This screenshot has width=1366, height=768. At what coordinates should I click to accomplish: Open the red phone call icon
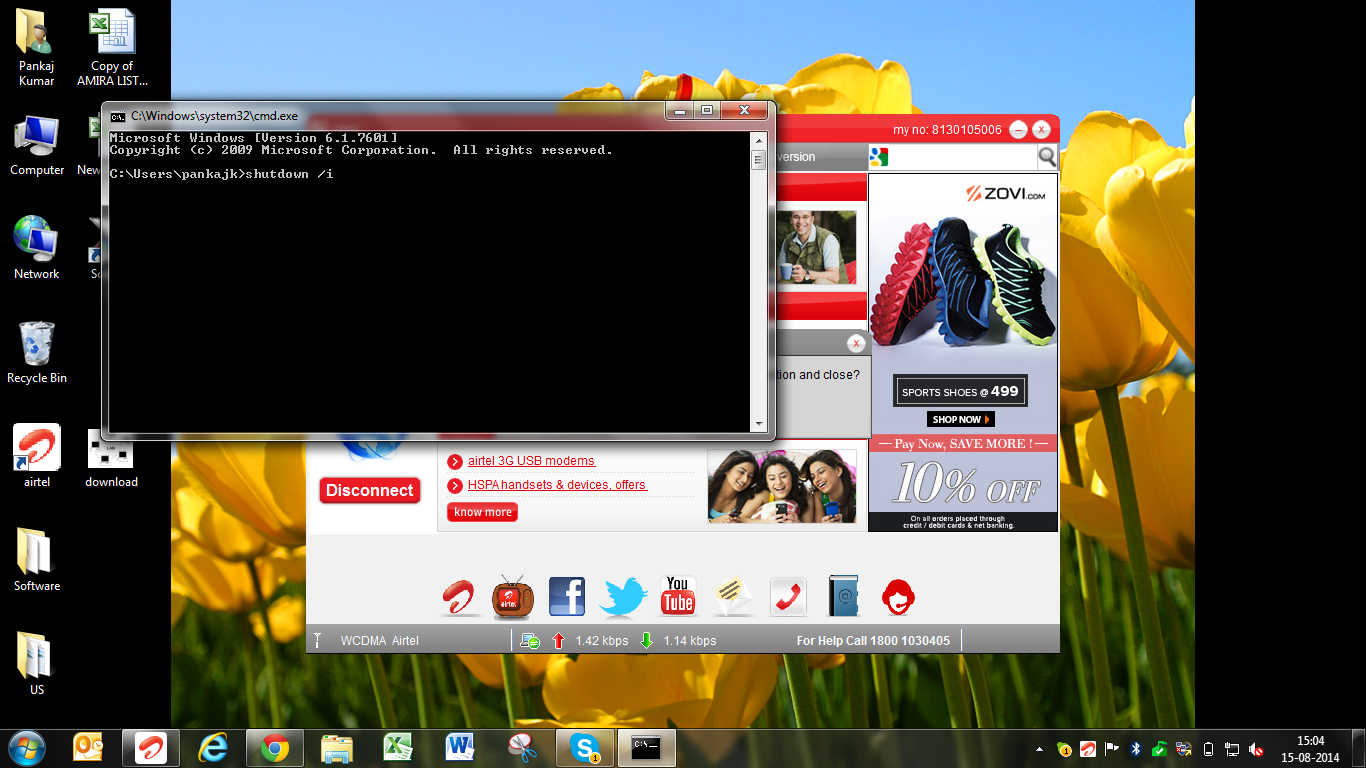pyautogui.click(x=788, y=597)
